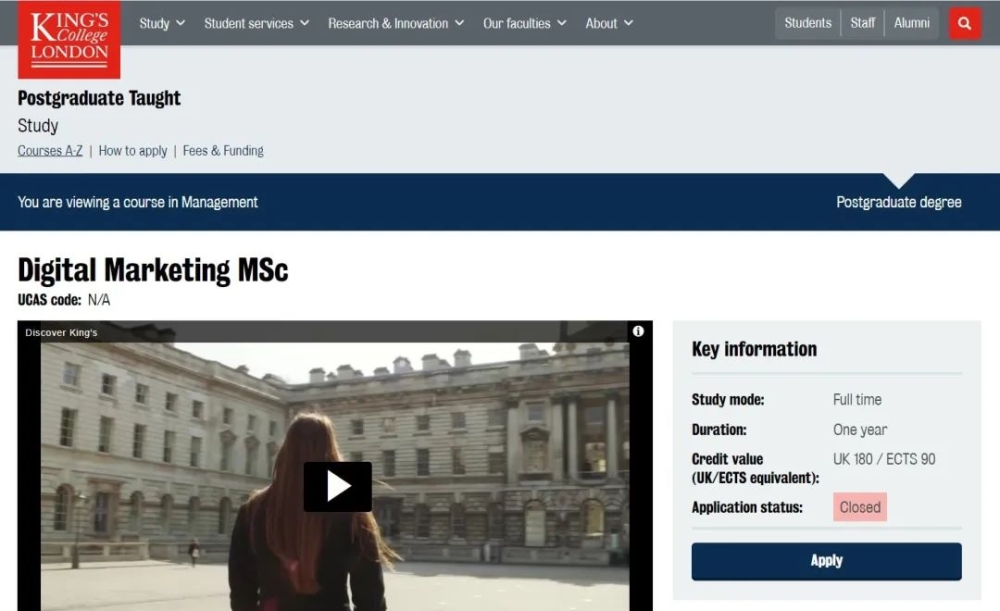The height and width of the screenshot is (611, 1000).
Task: Select the Postgraduate degree tab
Action: click(x=899, y=202)
